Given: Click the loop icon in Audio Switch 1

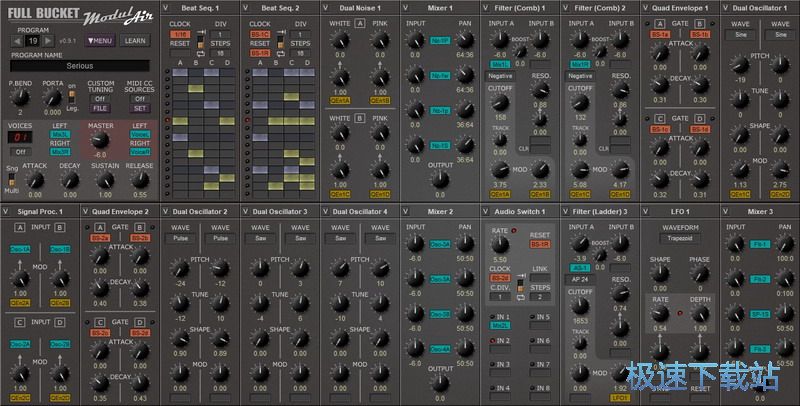Looking at the screenshot, I should point(520,297).
